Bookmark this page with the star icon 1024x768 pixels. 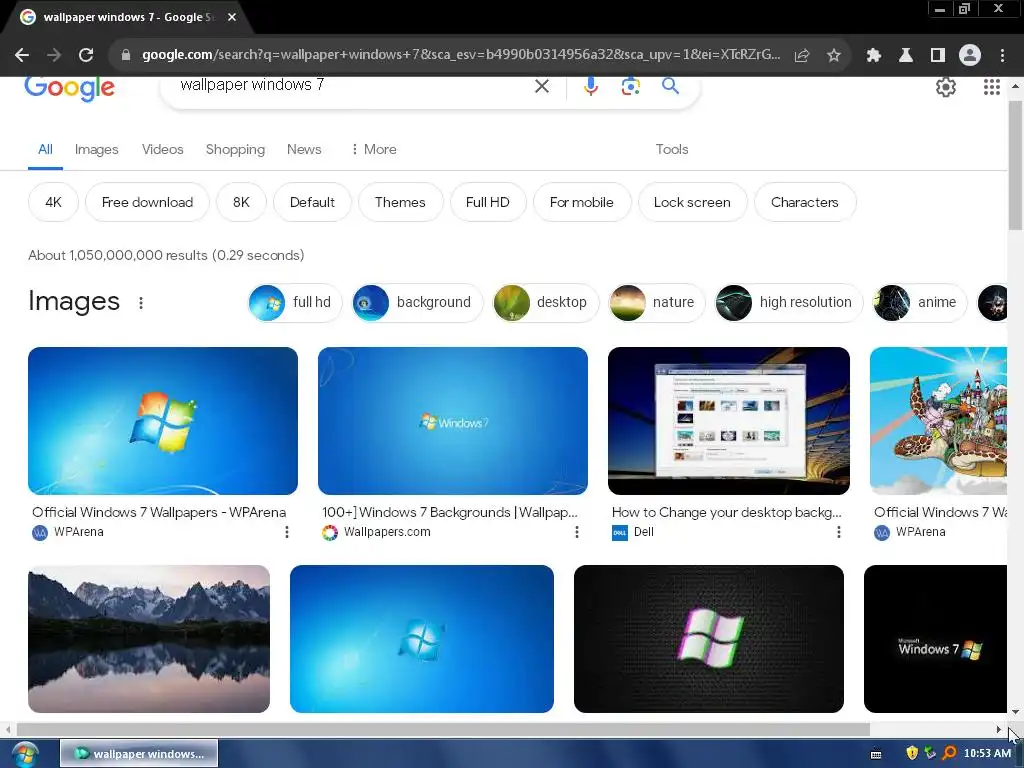[x=834, y=55]
